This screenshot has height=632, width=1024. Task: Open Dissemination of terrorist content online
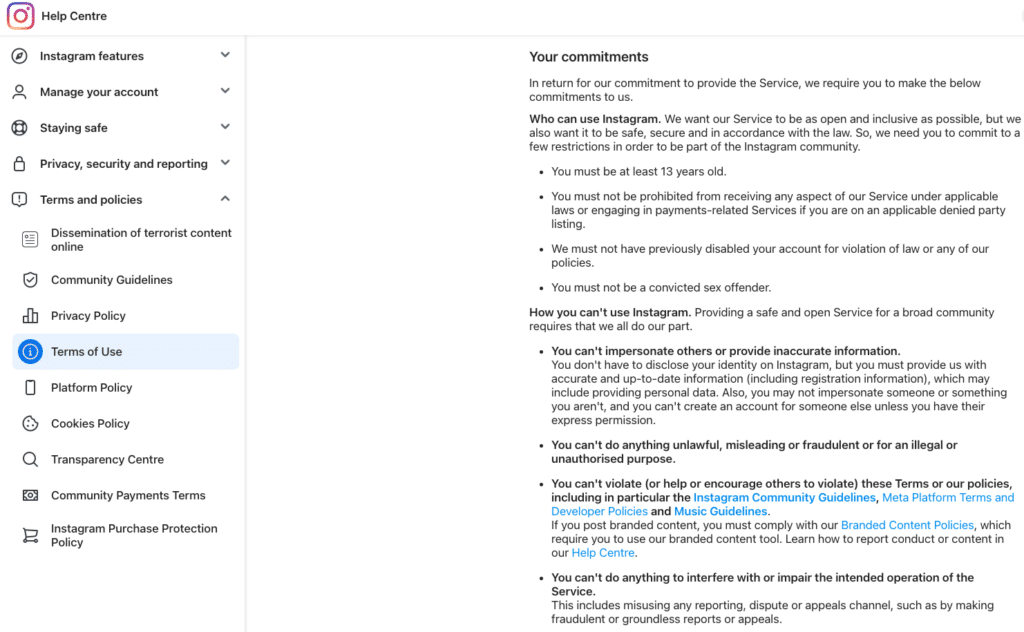point(125,240)
